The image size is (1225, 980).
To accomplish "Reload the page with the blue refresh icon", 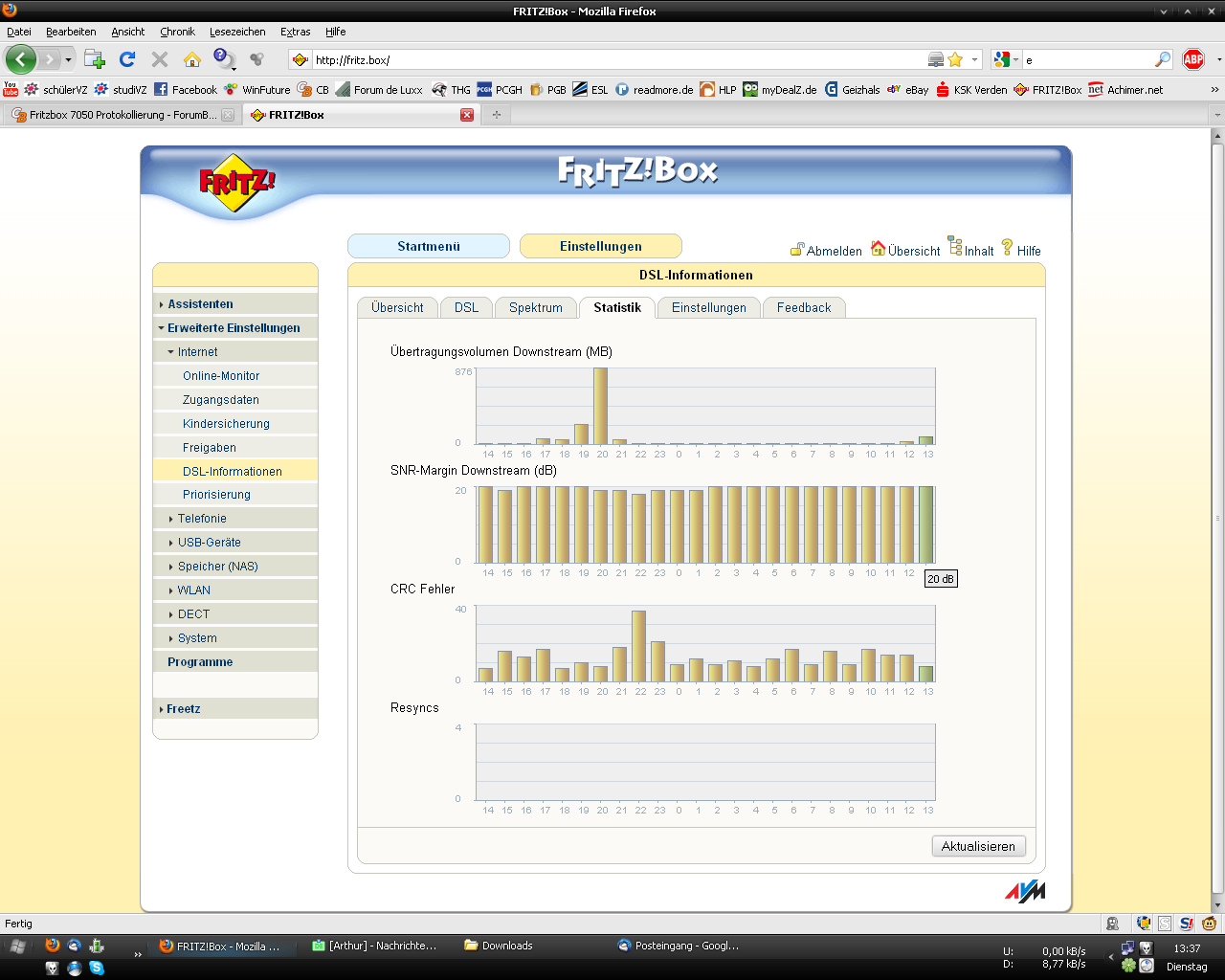I will [x=127, y=59].
